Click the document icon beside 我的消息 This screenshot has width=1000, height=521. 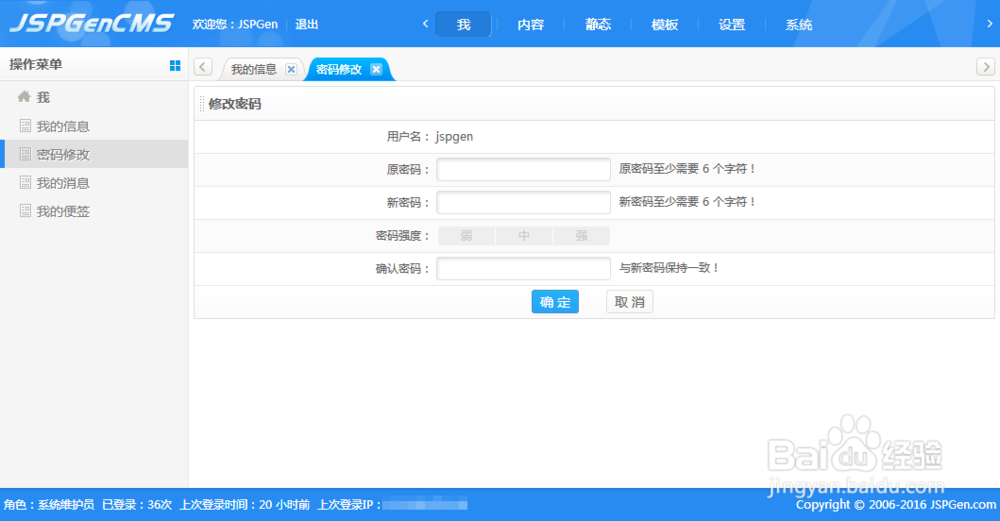click(25, 182)
